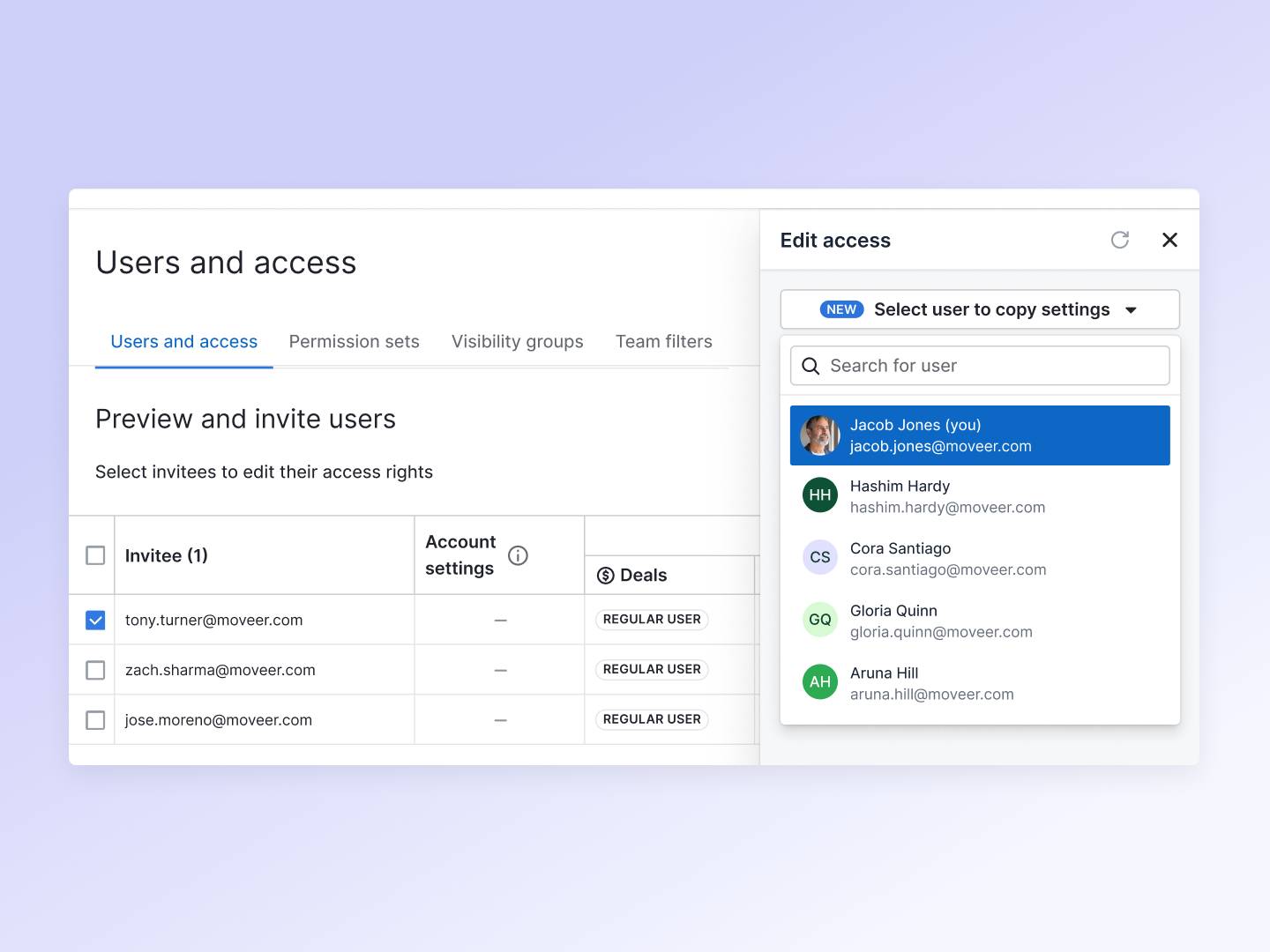This screenshot has height=952, width=1270.
Task: Click jacob.jones@moveer.com email text
Action: coord(941,446)
